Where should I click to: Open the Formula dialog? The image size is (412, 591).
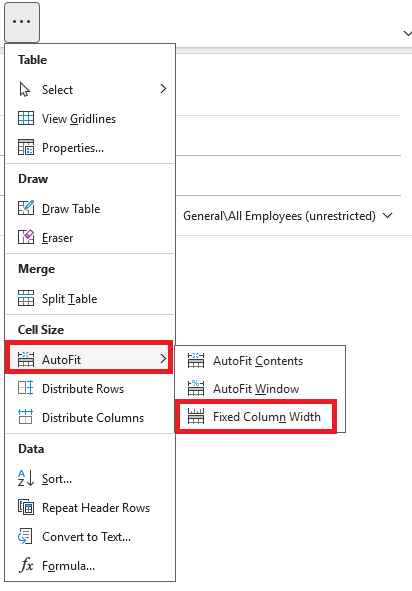[x=90, y=566]
